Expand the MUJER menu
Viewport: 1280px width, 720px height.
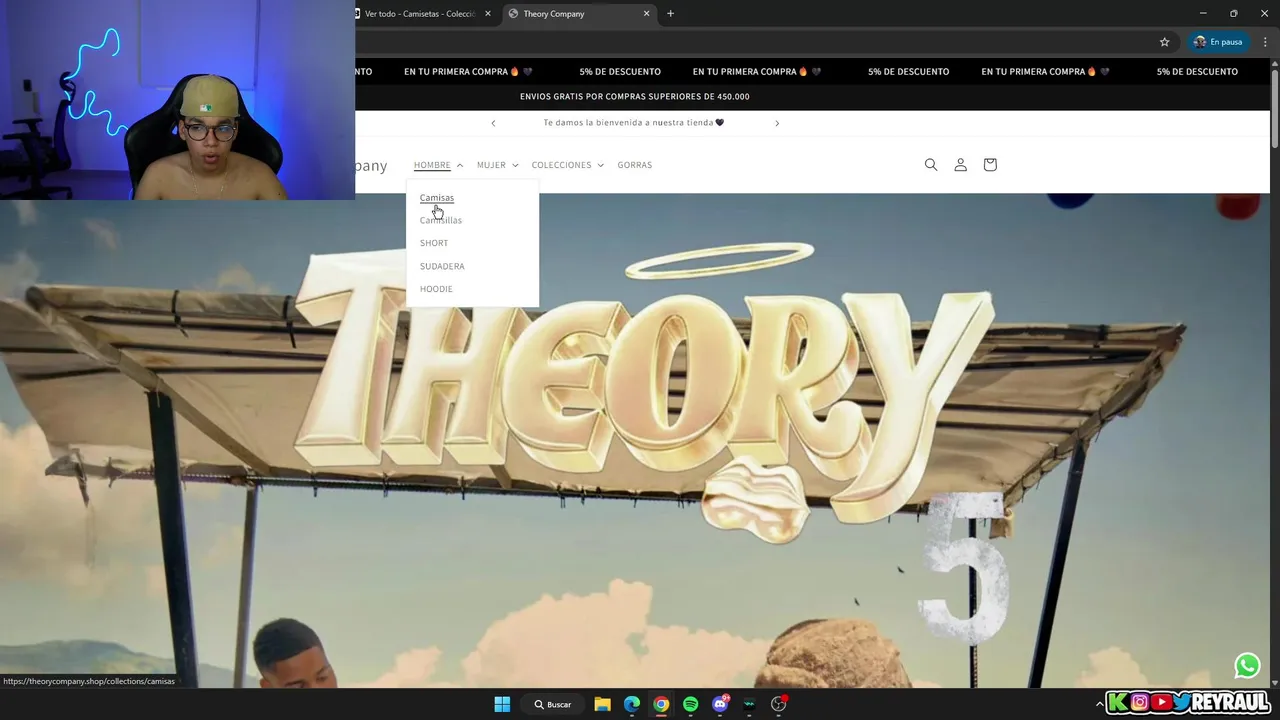tap(497, 165)
